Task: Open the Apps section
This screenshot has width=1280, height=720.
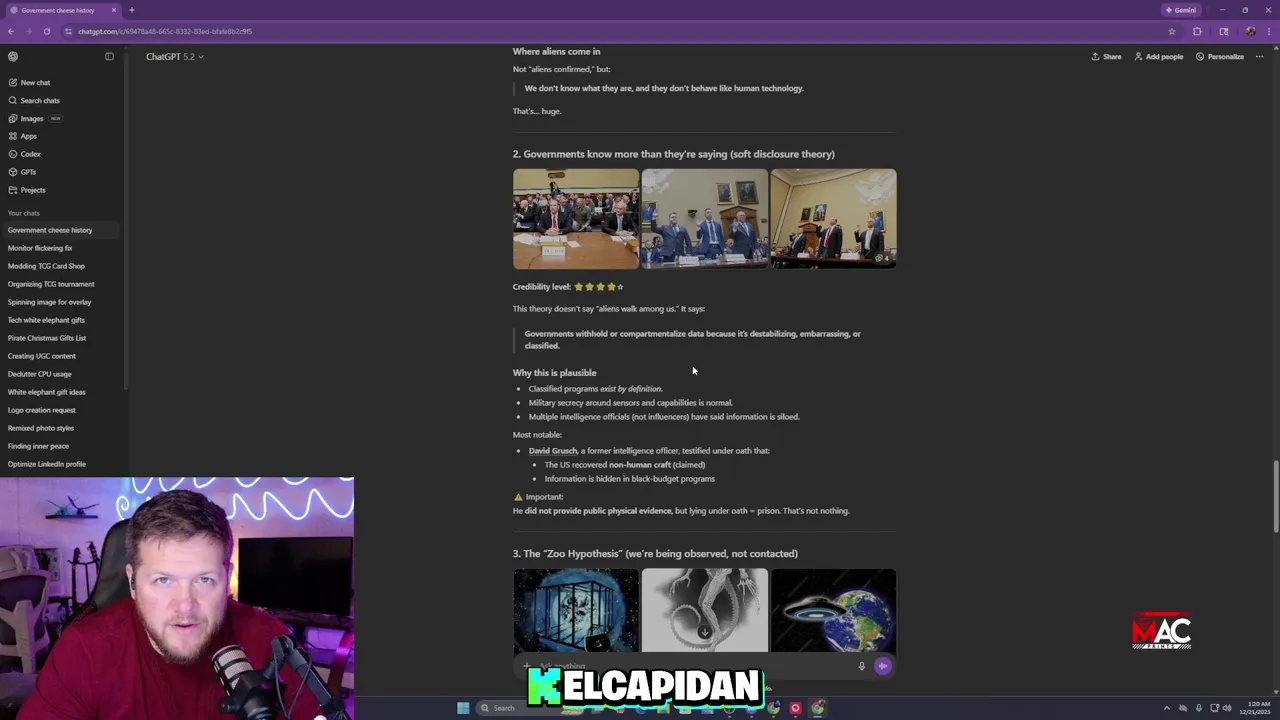Action: (22, 136)
